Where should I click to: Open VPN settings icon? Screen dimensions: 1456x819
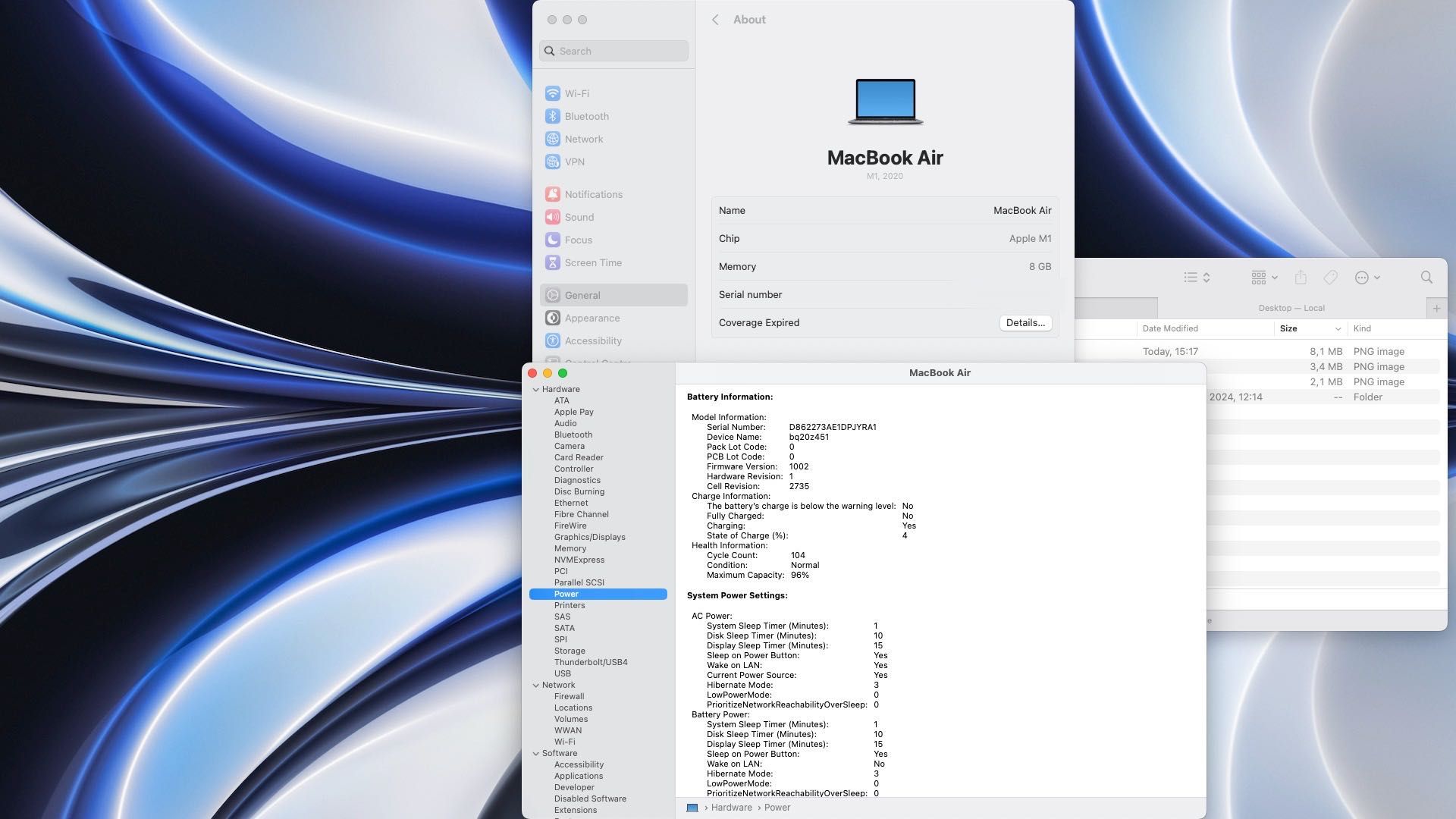(x=553, y=162)
